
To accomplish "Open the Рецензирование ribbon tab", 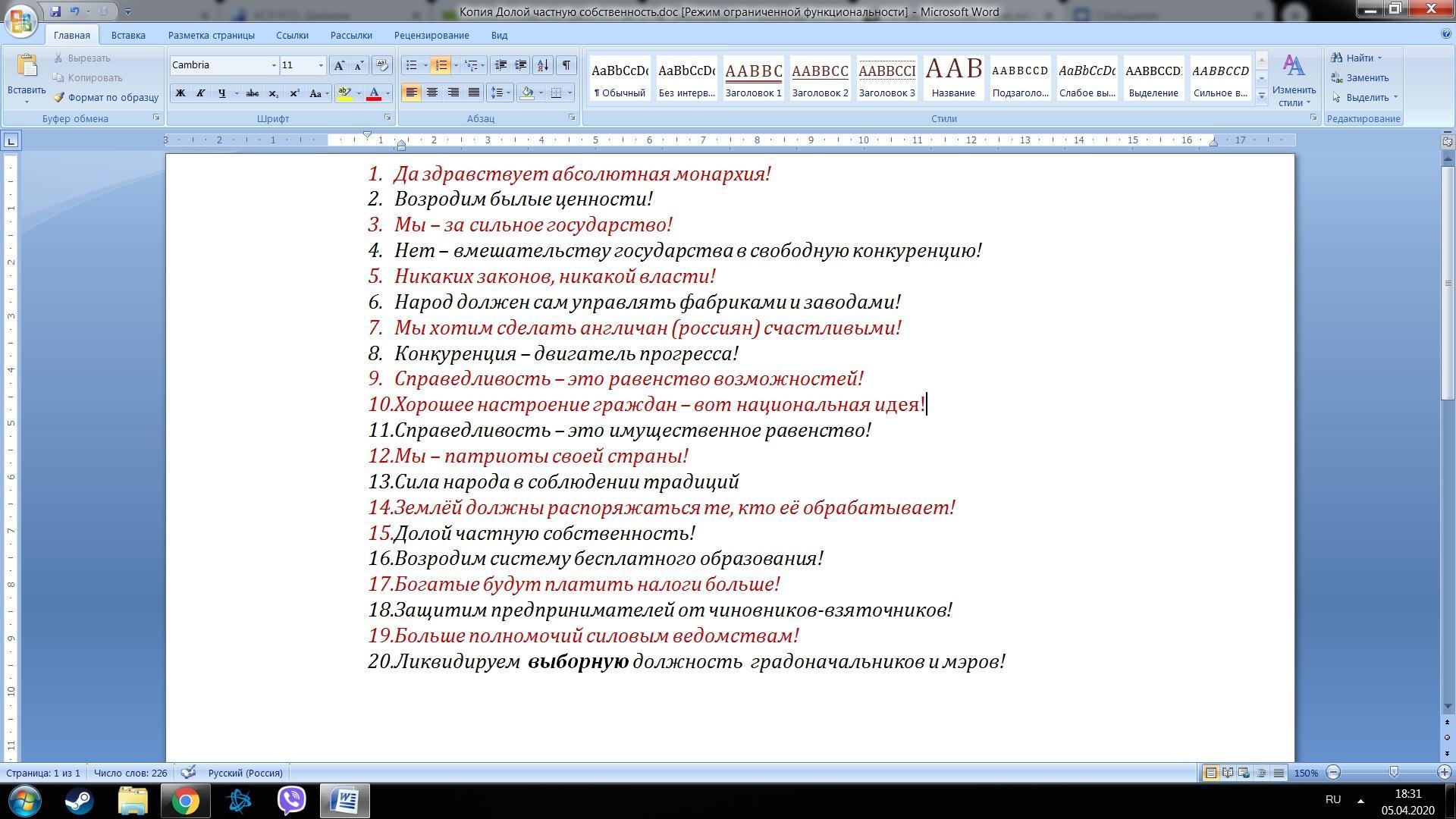I will [x=431, y=35].
